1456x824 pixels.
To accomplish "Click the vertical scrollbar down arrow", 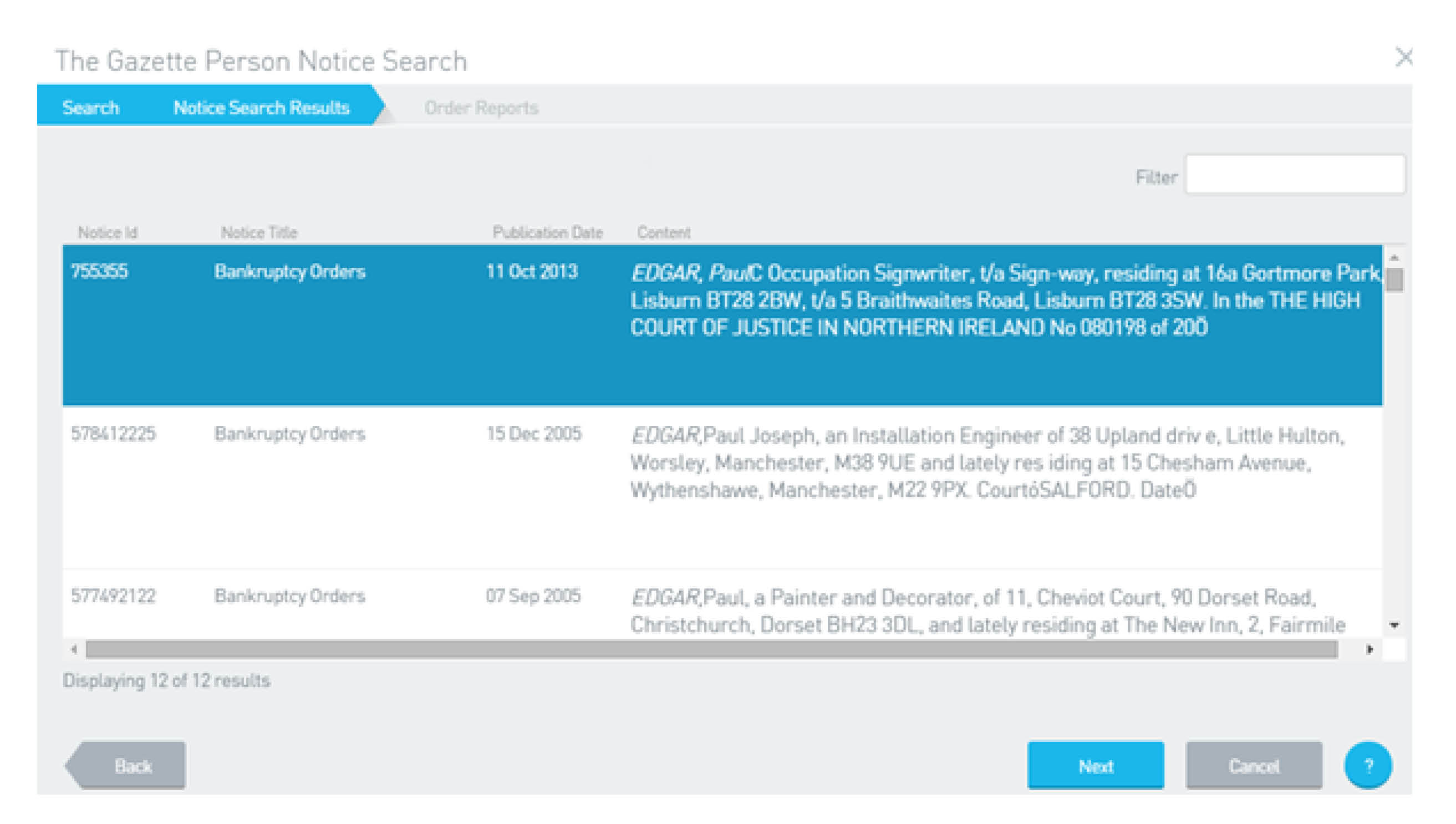I will pos(1394,625).
